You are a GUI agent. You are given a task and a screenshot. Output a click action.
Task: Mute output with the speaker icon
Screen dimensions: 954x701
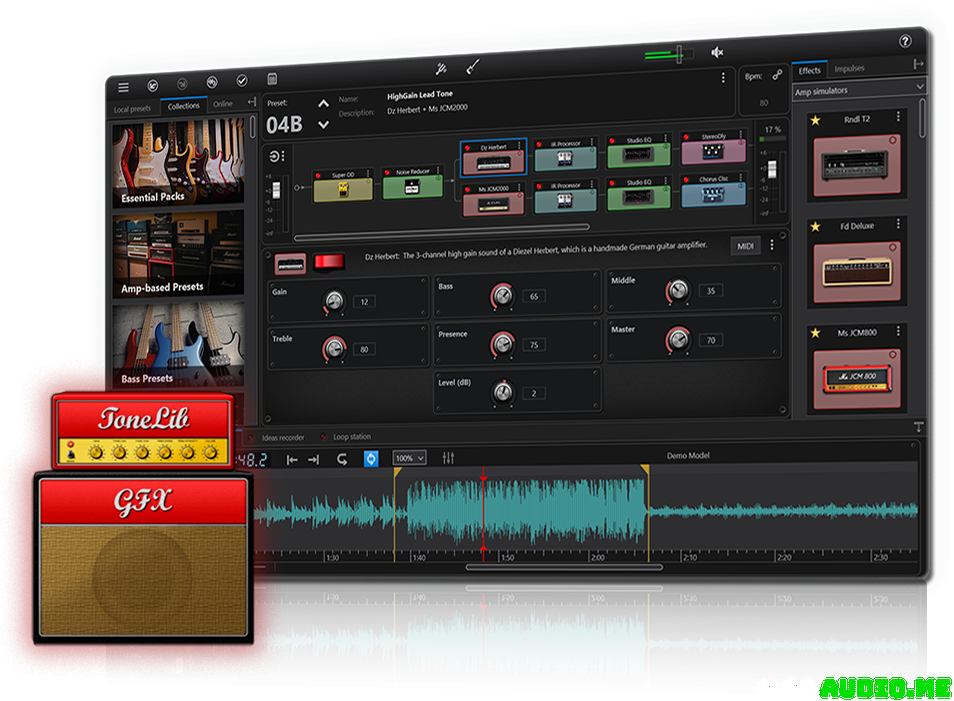pos(717,52)
